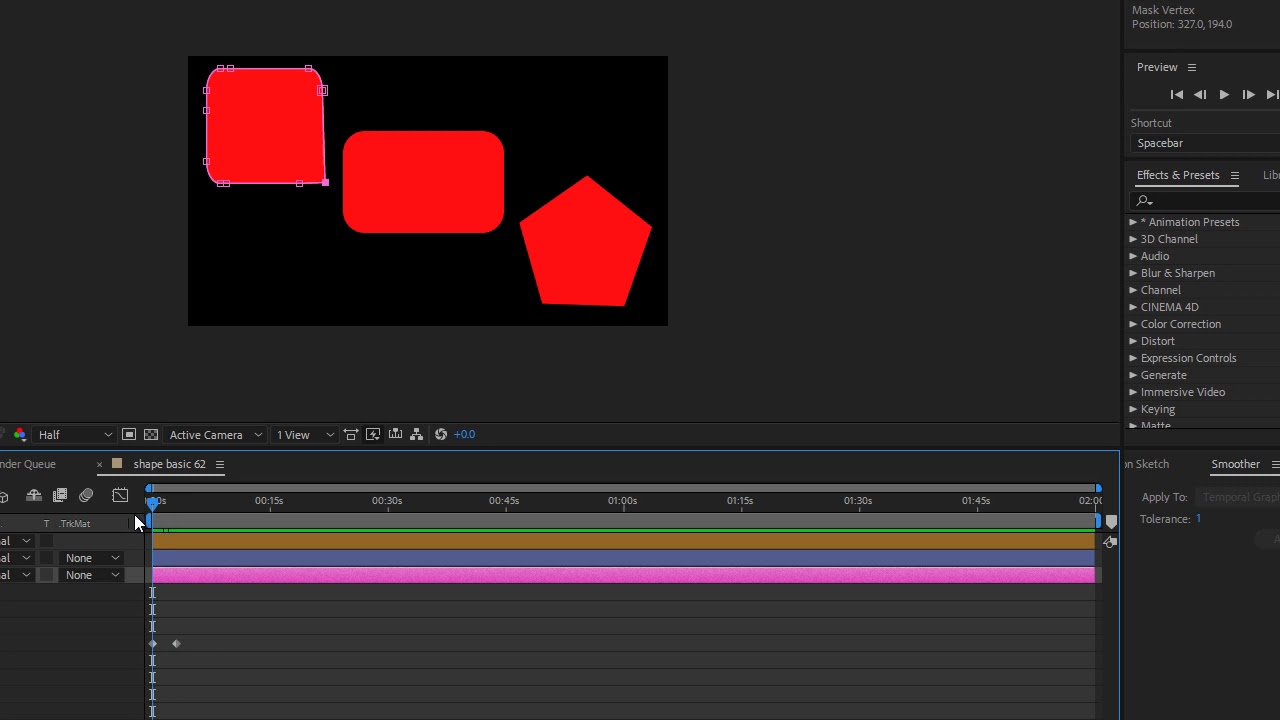Enable motion blur switch in timeline
The width and height of the screenshot is (1280, 720).
coord(86,495)
